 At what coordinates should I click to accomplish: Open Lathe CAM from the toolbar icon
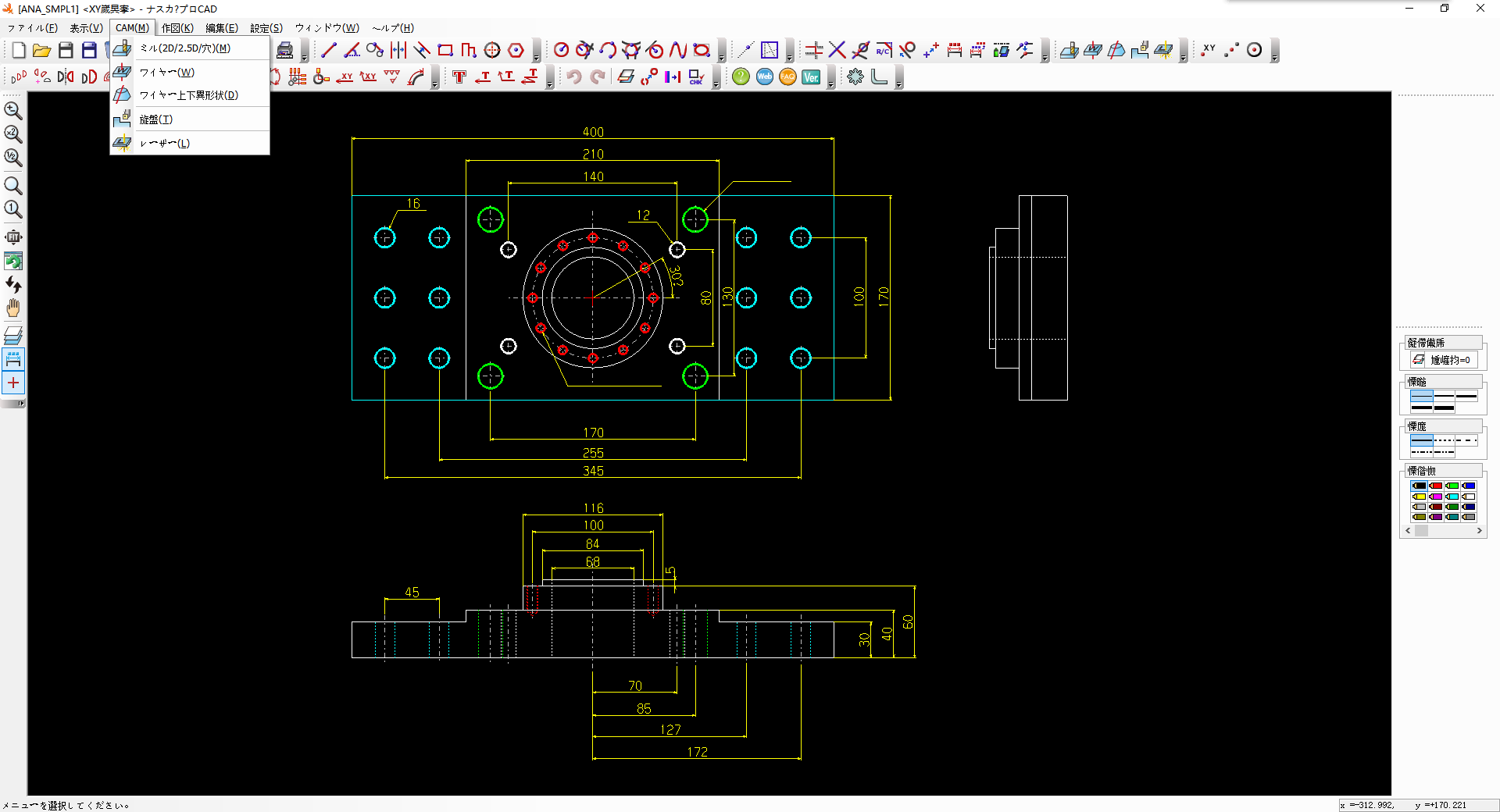click(1140, 51)
